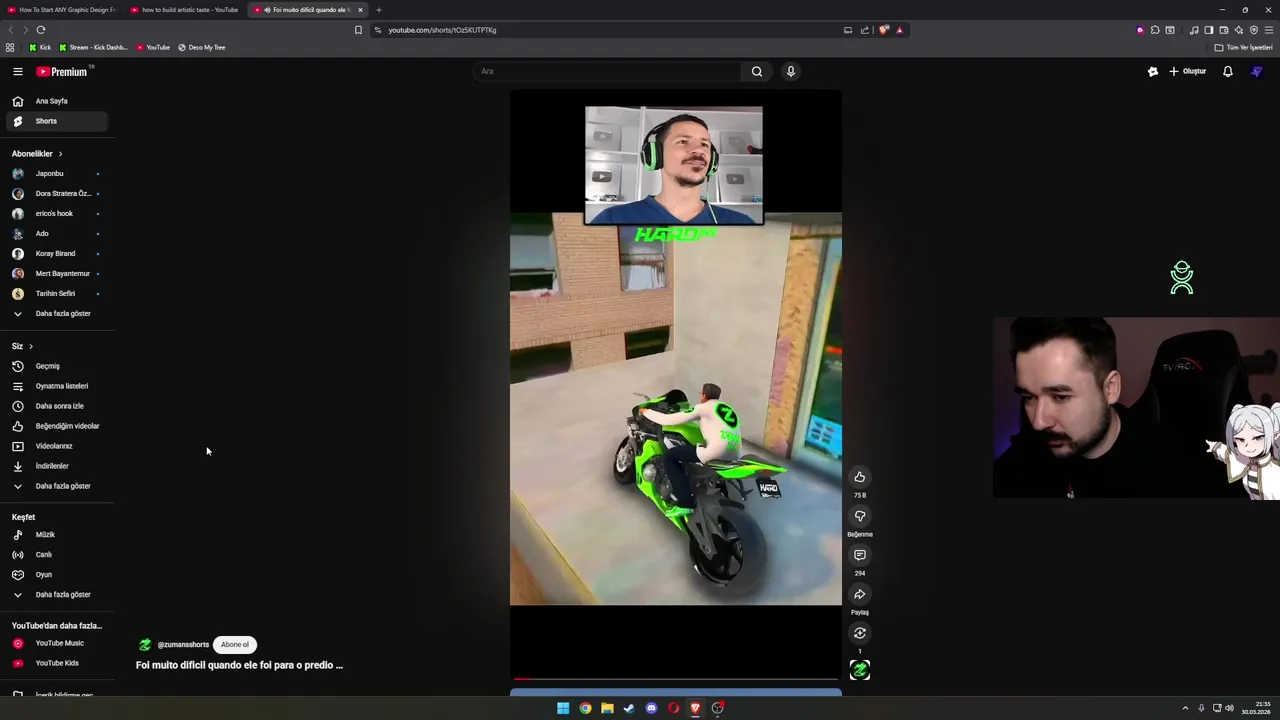Image resolution: width=1280 pixels, height=720 pixels.
Task: Open YouTube Music link in sidebar
Action: [56, 643]
